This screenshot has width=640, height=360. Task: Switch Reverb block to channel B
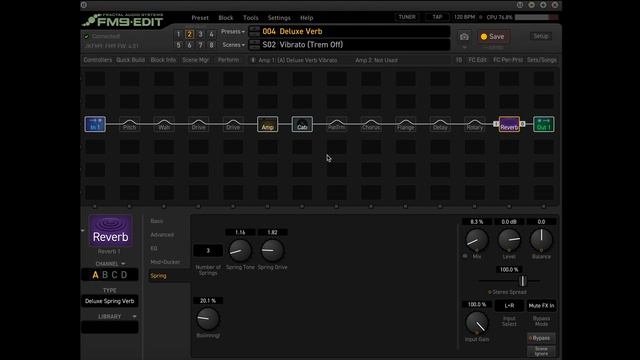coord(105,275)
